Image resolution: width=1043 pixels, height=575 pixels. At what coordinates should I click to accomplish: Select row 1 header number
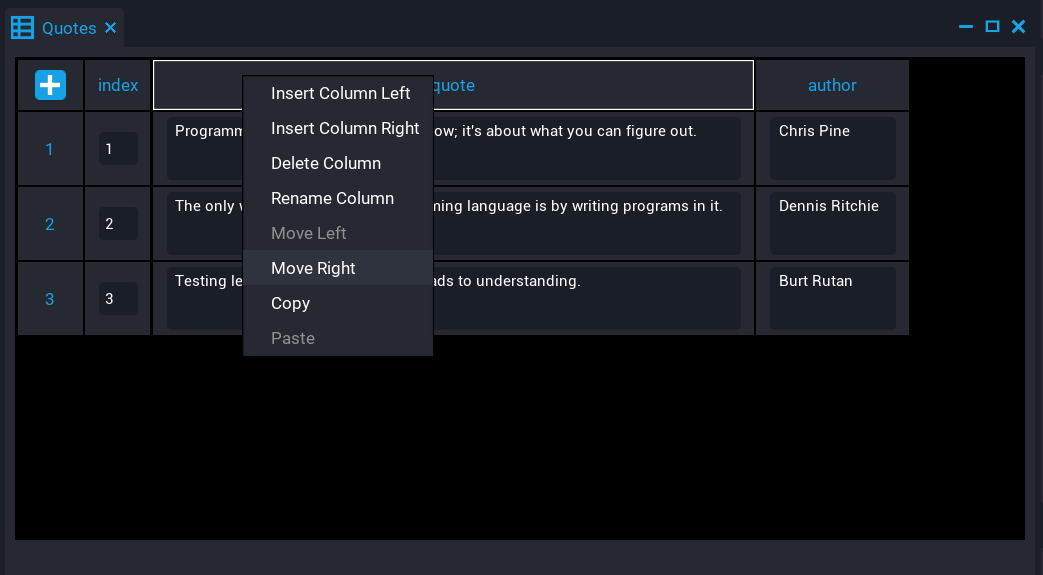[x=50, y=149]
